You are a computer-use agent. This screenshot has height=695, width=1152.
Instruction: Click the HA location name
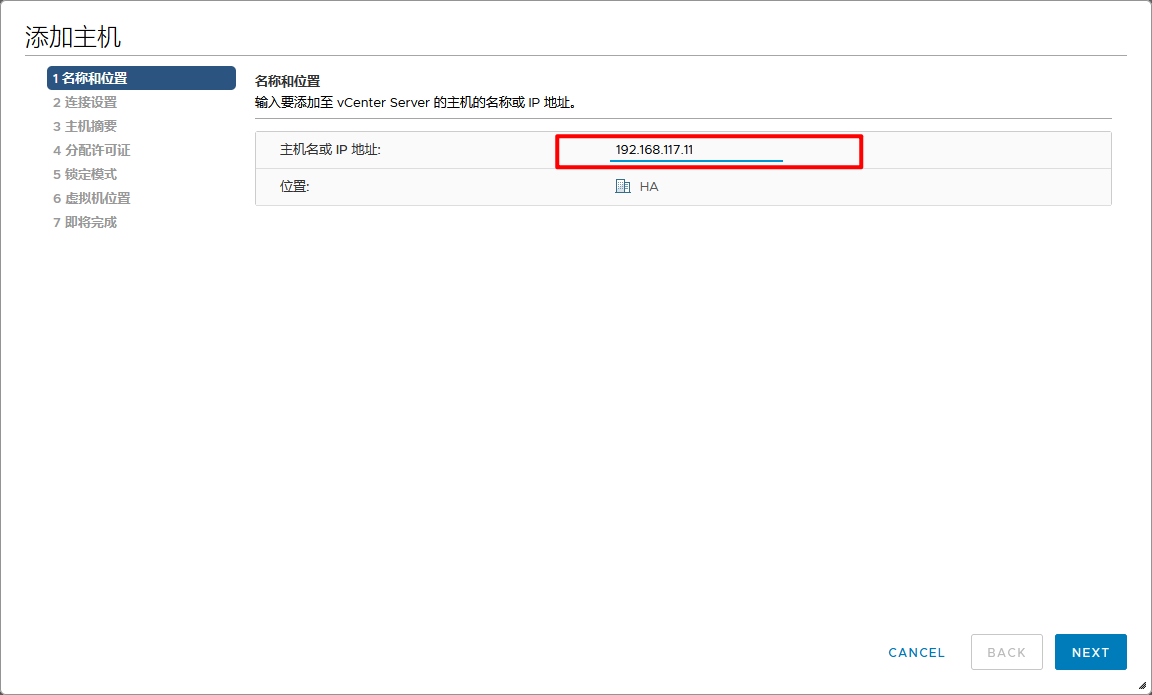pos(649,187)
